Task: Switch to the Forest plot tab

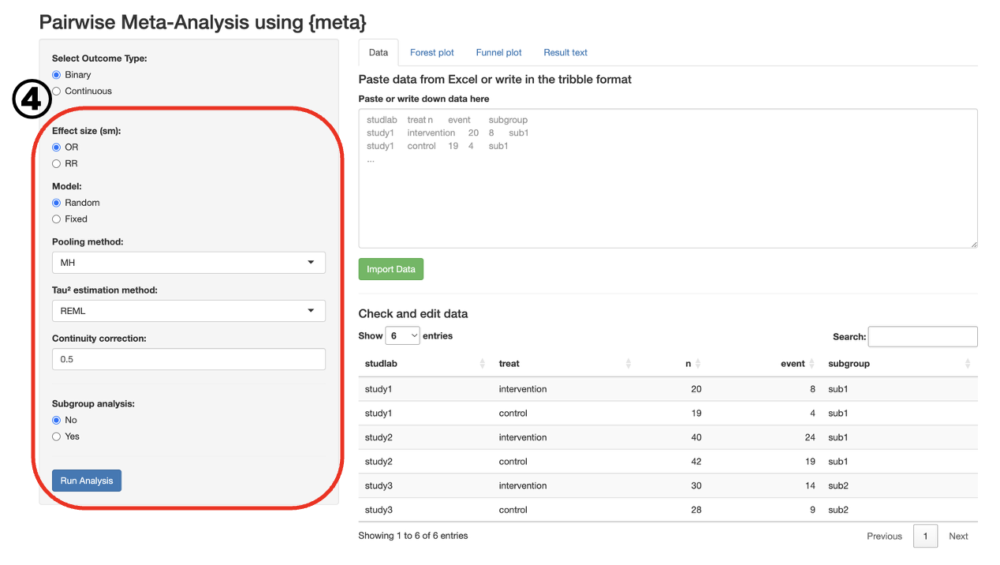Action: [431, 52]
